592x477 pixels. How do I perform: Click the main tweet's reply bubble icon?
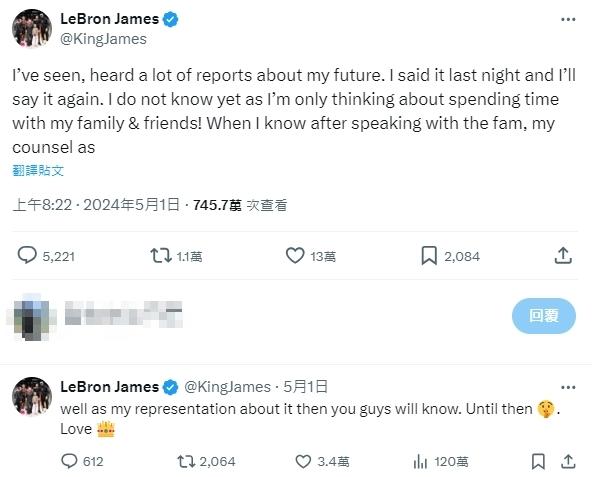[x=27, y=256]
